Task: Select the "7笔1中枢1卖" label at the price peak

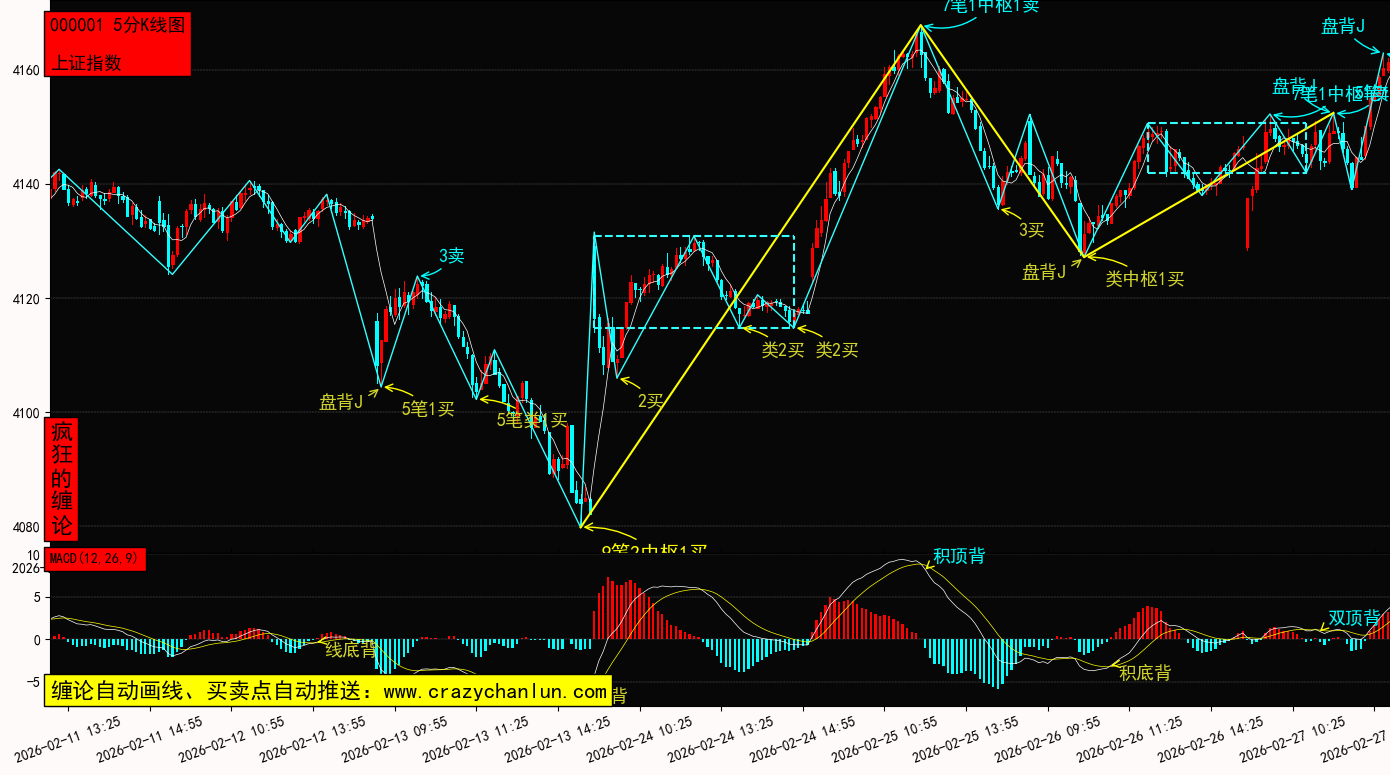Action: 992,7
